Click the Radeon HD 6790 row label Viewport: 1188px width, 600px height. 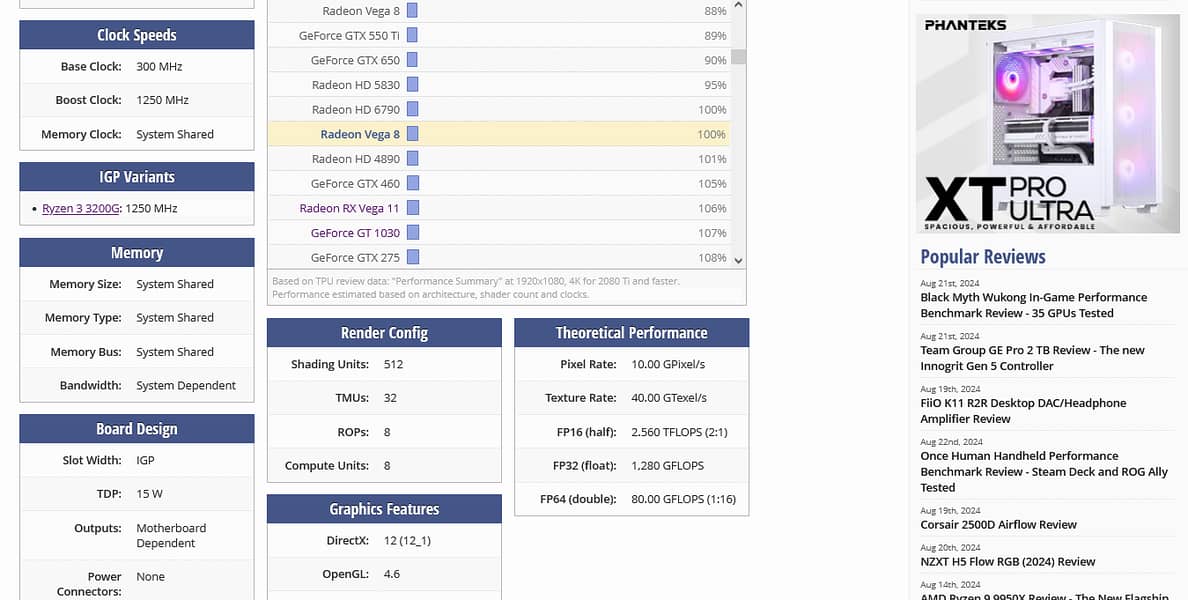pos(355,109)
